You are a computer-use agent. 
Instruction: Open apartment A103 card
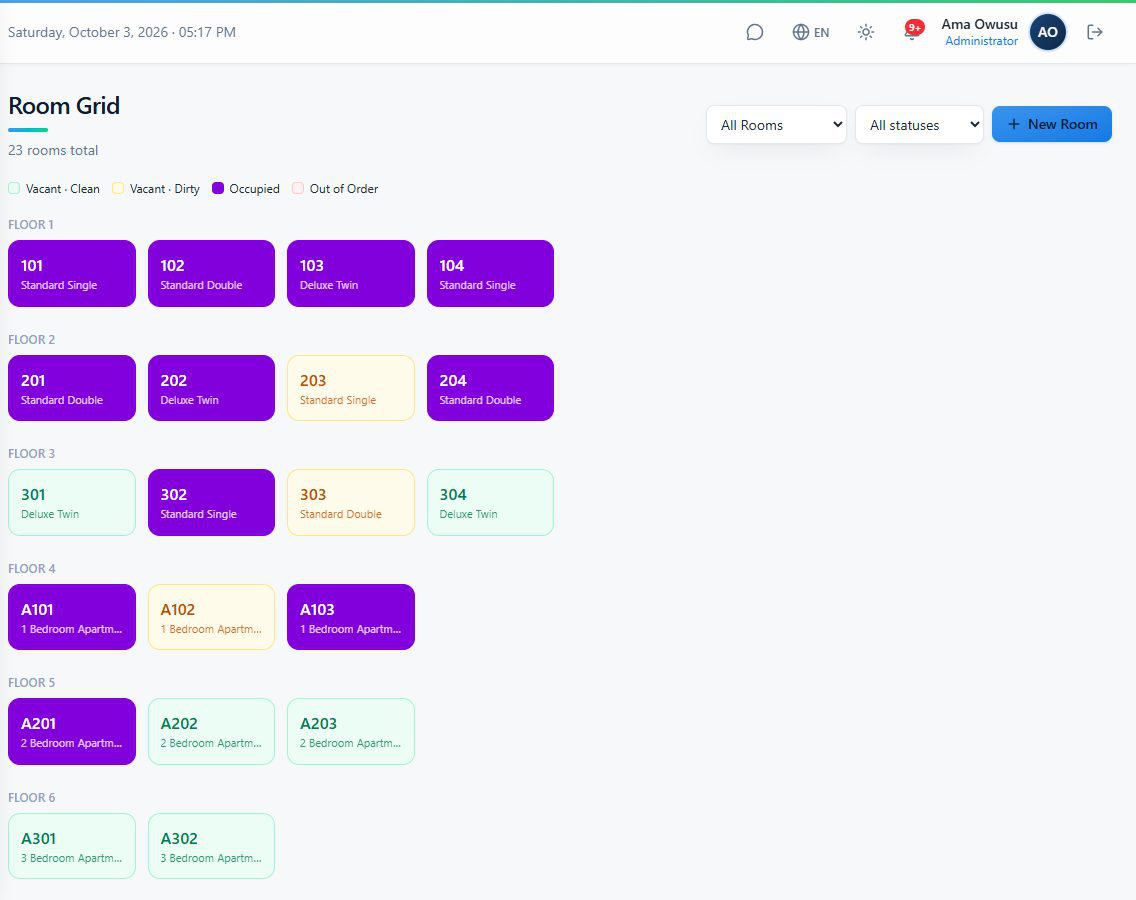(x=351, y=617)
